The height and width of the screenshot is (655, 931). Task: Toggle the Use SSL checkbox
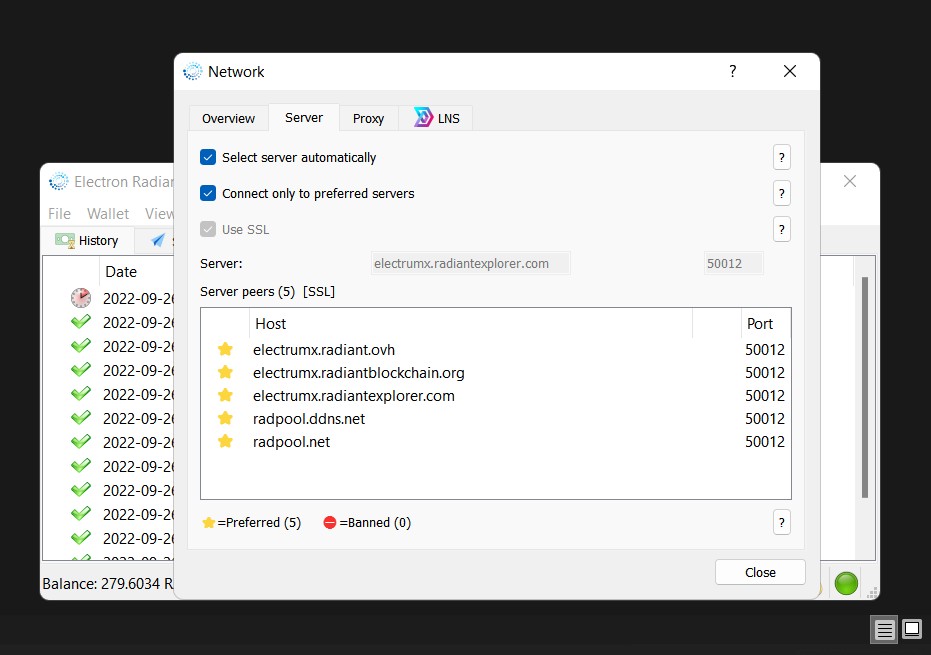(208, 229)
